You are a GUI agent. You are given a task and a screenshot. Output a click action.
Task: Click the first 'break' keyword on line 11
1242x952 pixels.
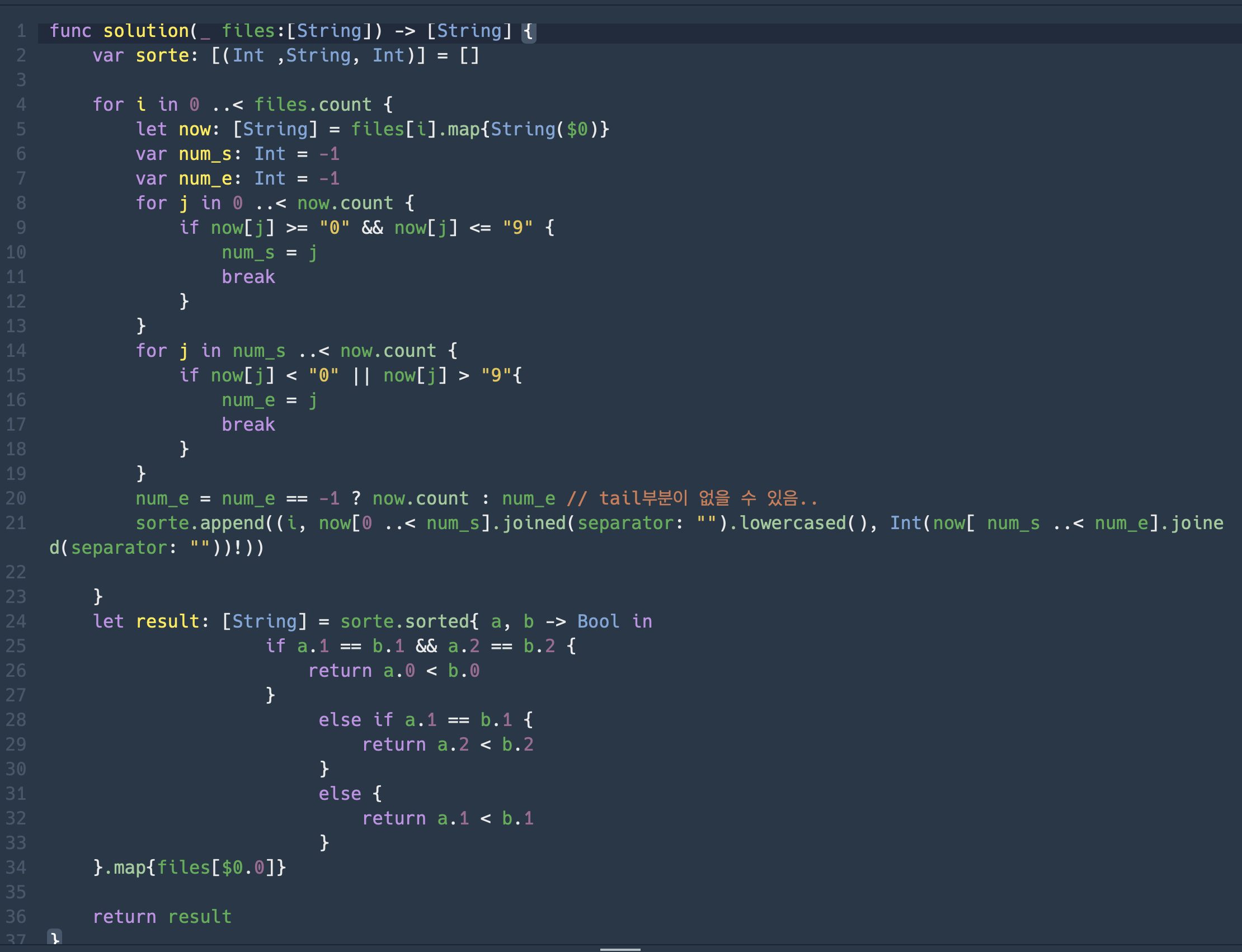pyautogui.click(x=248, y=277)
